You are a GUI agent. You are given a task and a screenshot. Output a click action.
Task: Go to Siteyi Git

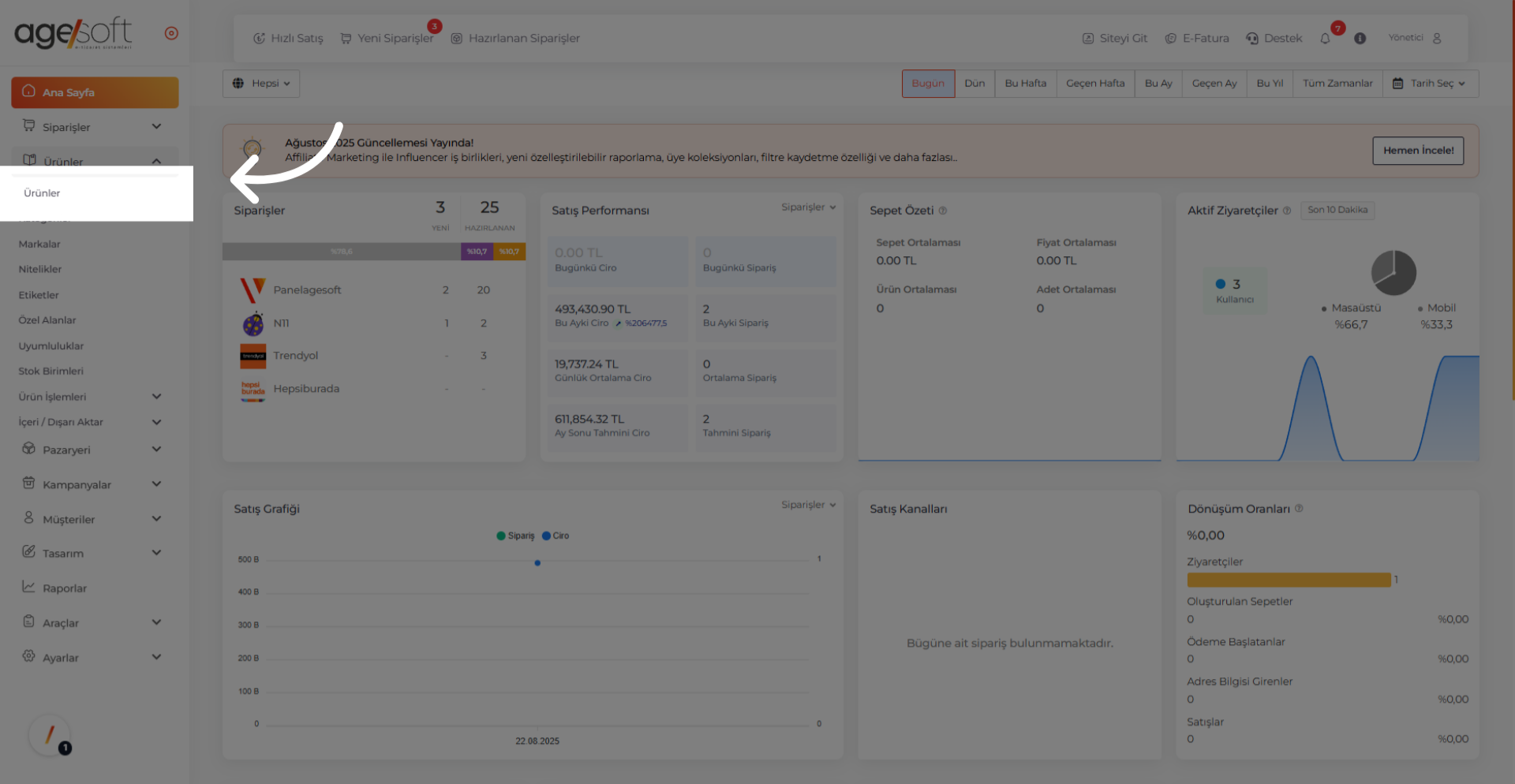tap(1114, 38)
